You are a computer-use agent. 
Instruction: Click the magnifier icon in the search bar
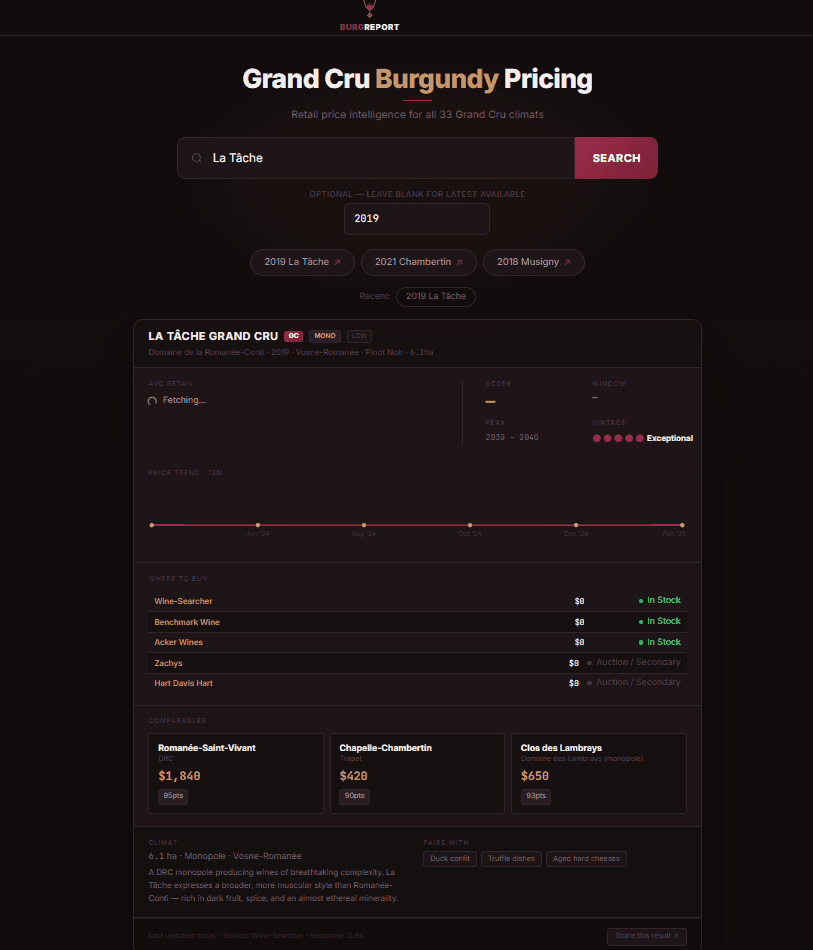[x=196, y=157]
